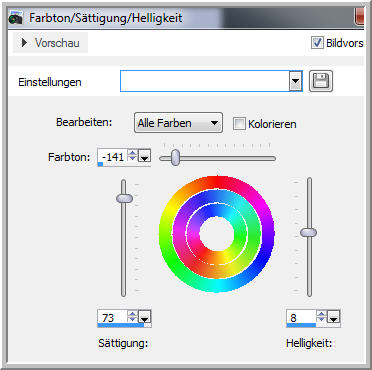This screenshot has width=372, height=370.
Task: Expand the Vorschau preview section
Action: coord(50,43)
